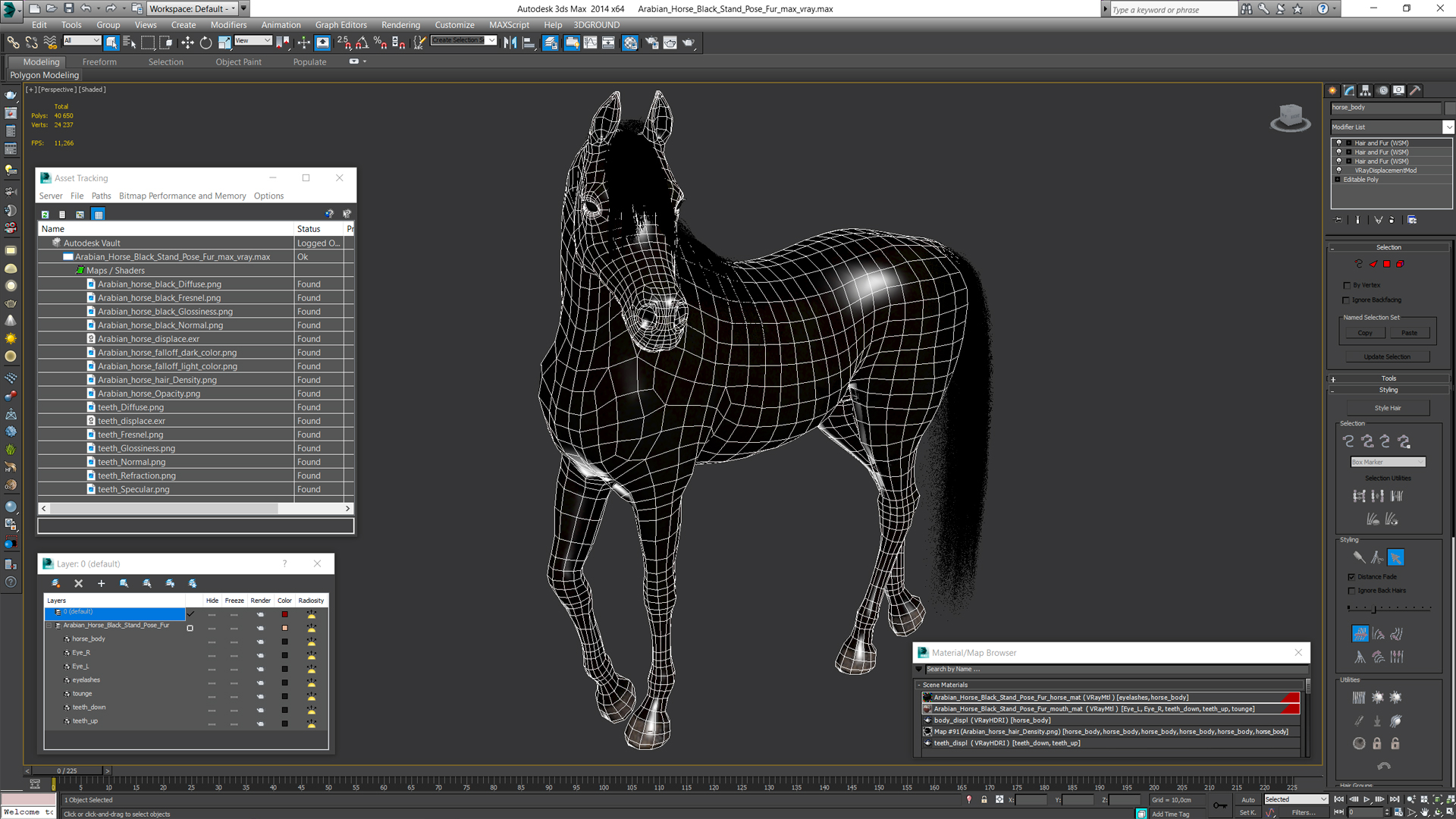
Task: Expand the Editable Poly stack entry
Action: point(1337,180)
